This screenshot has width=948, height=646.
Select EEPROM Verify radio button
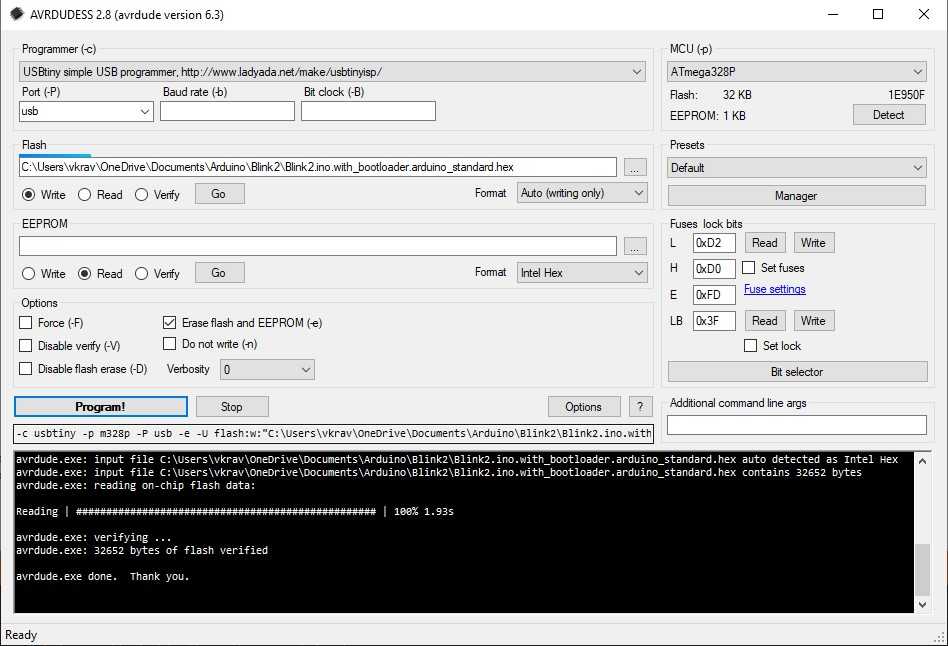point(141,273)
